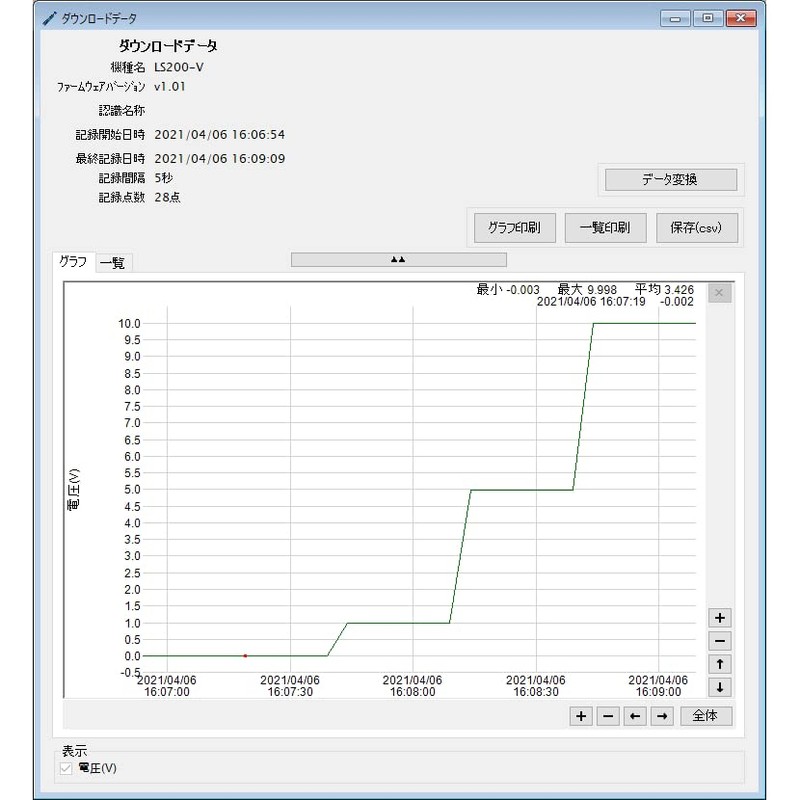Save data with 保存(csv) button

[x=696, y=228]
